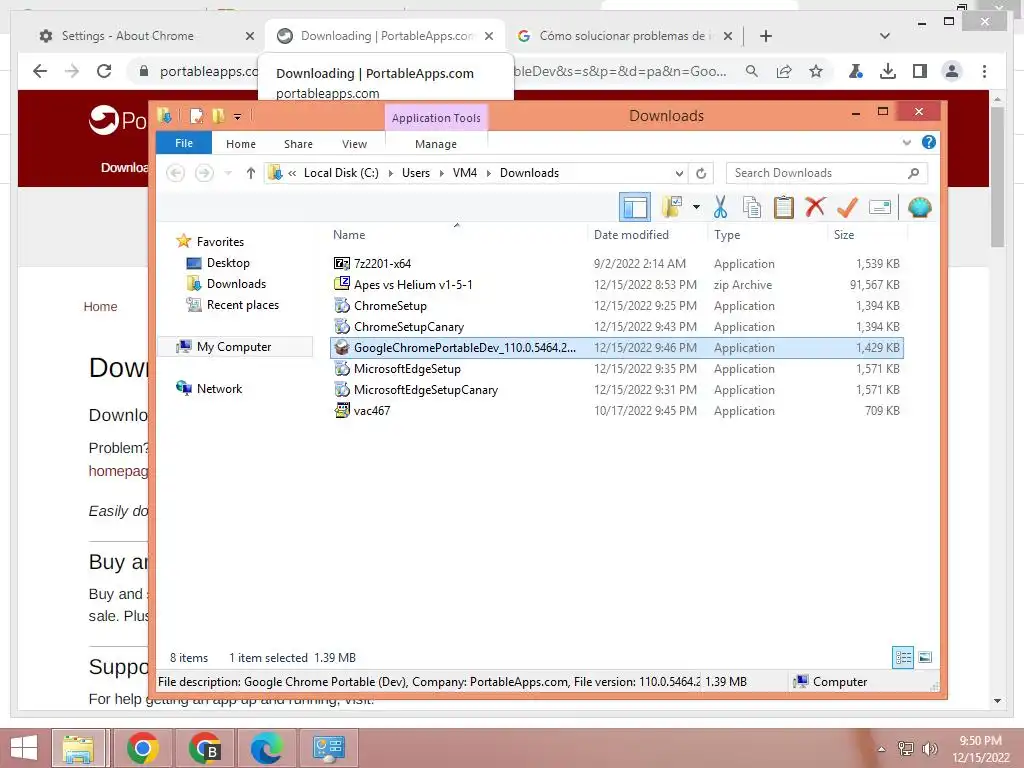1024x768 pixels.
Task: Switch to Home ribbon tab
Action: point(241,144)
